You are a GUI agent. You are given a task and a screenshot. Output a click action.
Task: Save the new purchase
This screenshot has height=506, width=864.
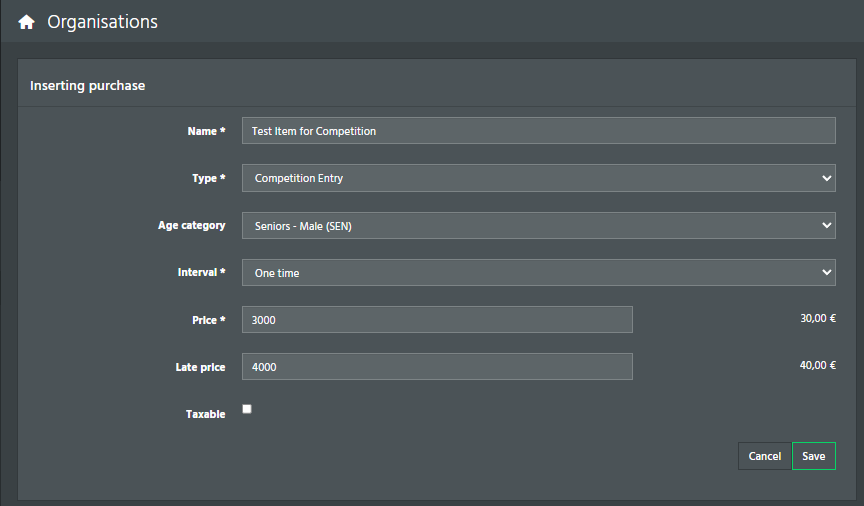pyautogui.click(x=813, y=456)
